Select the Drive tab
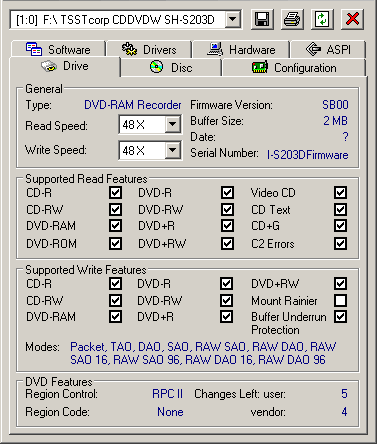 coord(65,66)
